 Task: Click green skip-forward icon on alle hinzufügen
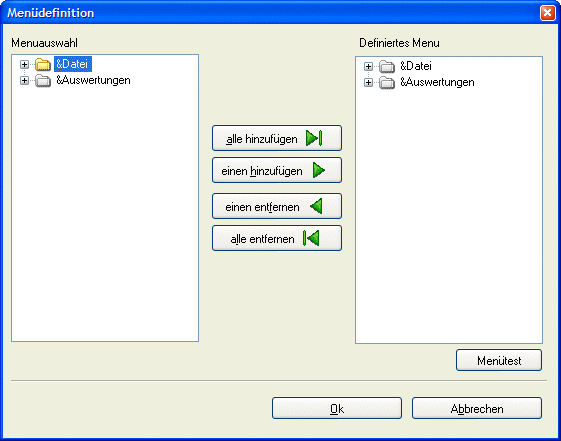[314, 138]
